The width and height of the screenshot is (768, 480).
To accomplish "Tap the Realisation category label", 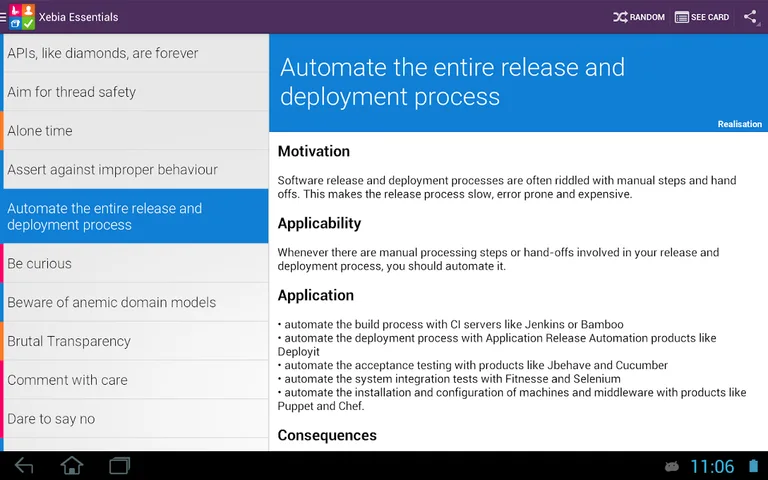I will click(x=739, y=124).
